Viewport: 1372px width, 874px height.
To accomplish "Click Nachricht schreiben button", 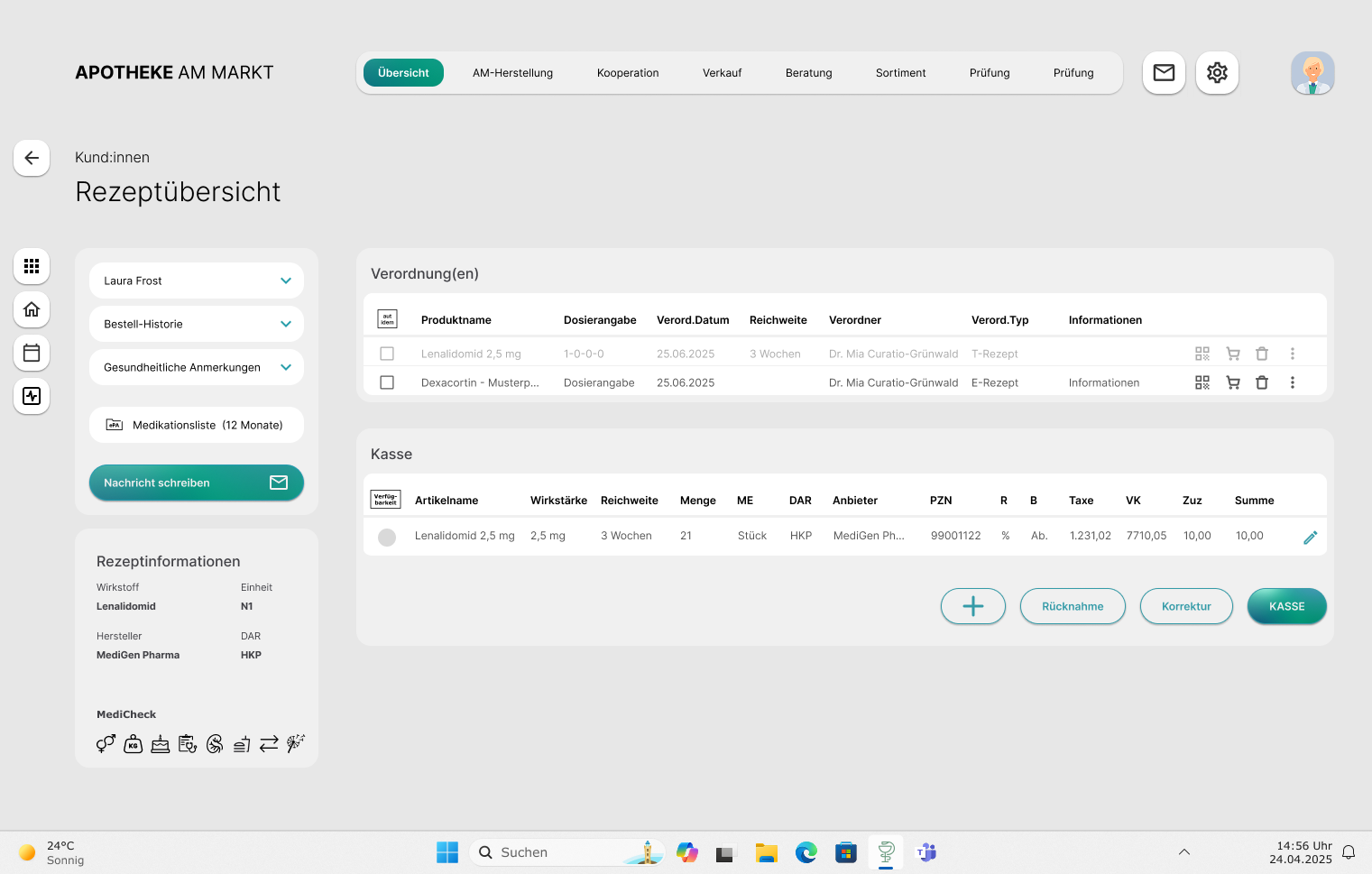I will 197,483.
